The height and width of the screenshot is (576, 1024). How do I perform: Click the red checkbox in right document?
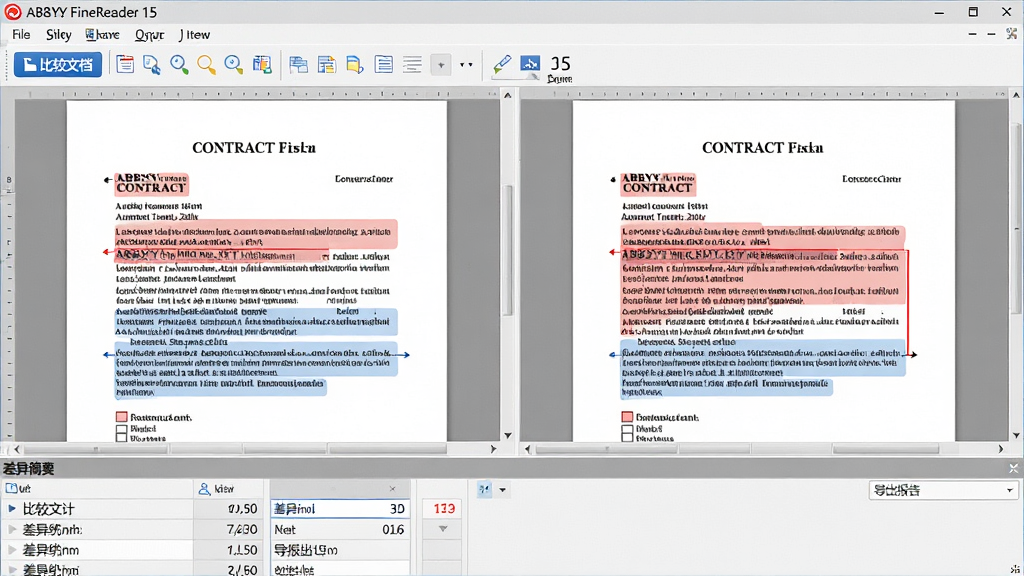click(628, 417)
